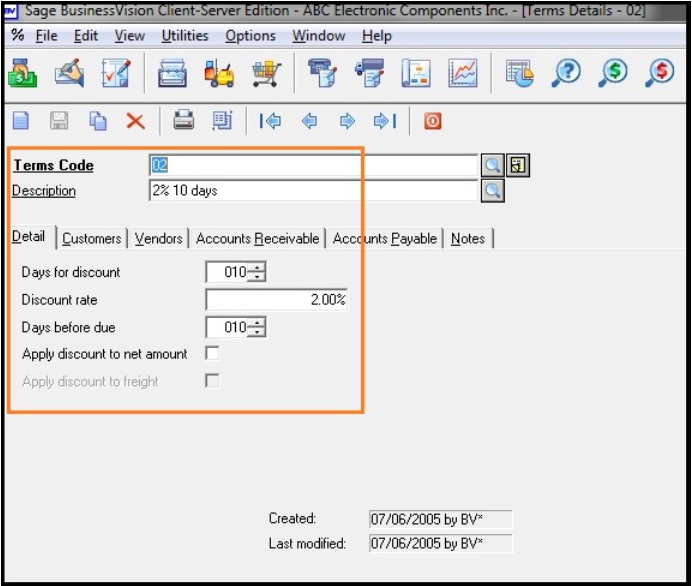The image size is (692, 586).
Task: Click the underlined Description label link
Action: click(44, 191)
